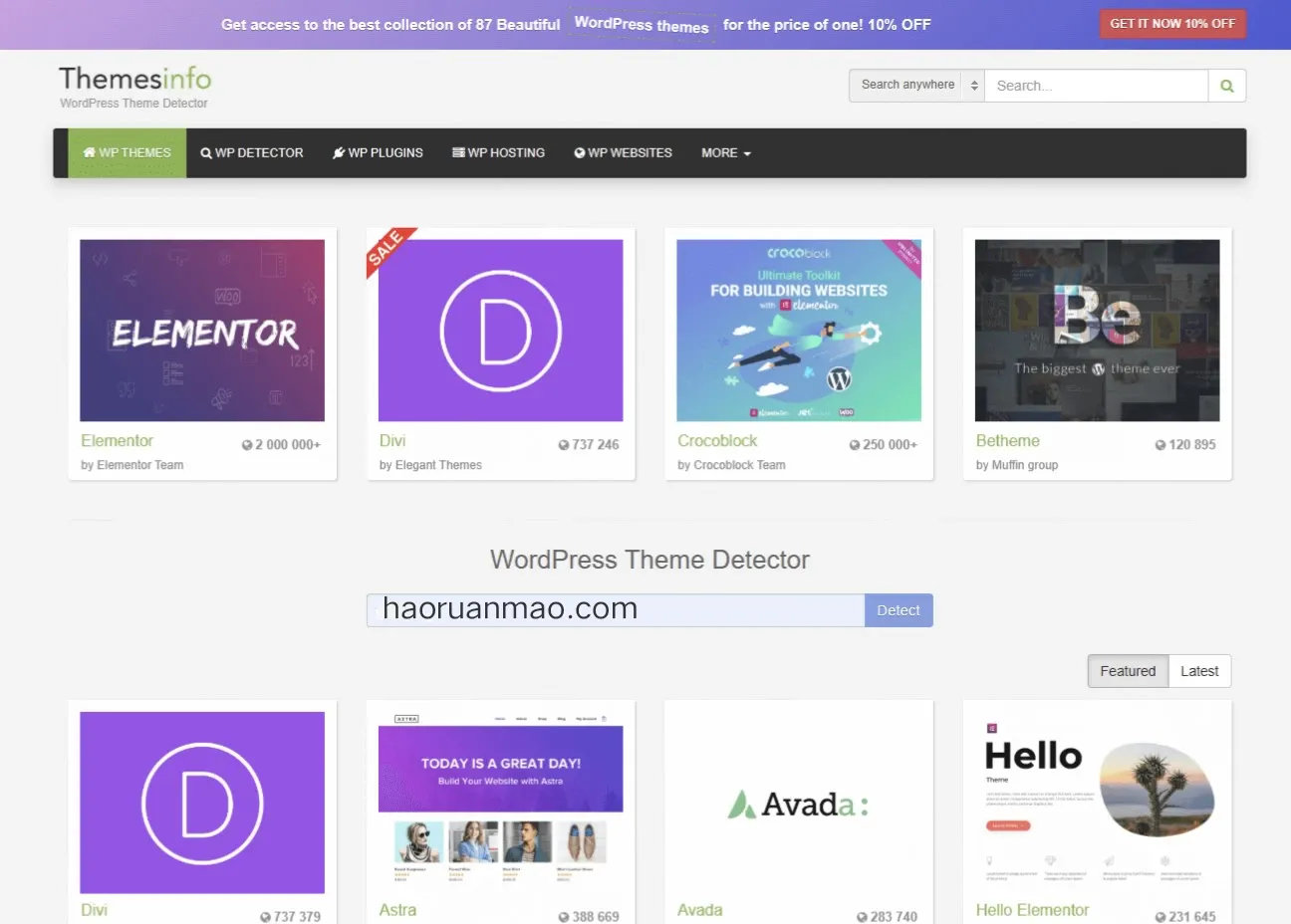
Task: Click the WordPress Theme Detector heading
Action: click(x=649, y=560)
